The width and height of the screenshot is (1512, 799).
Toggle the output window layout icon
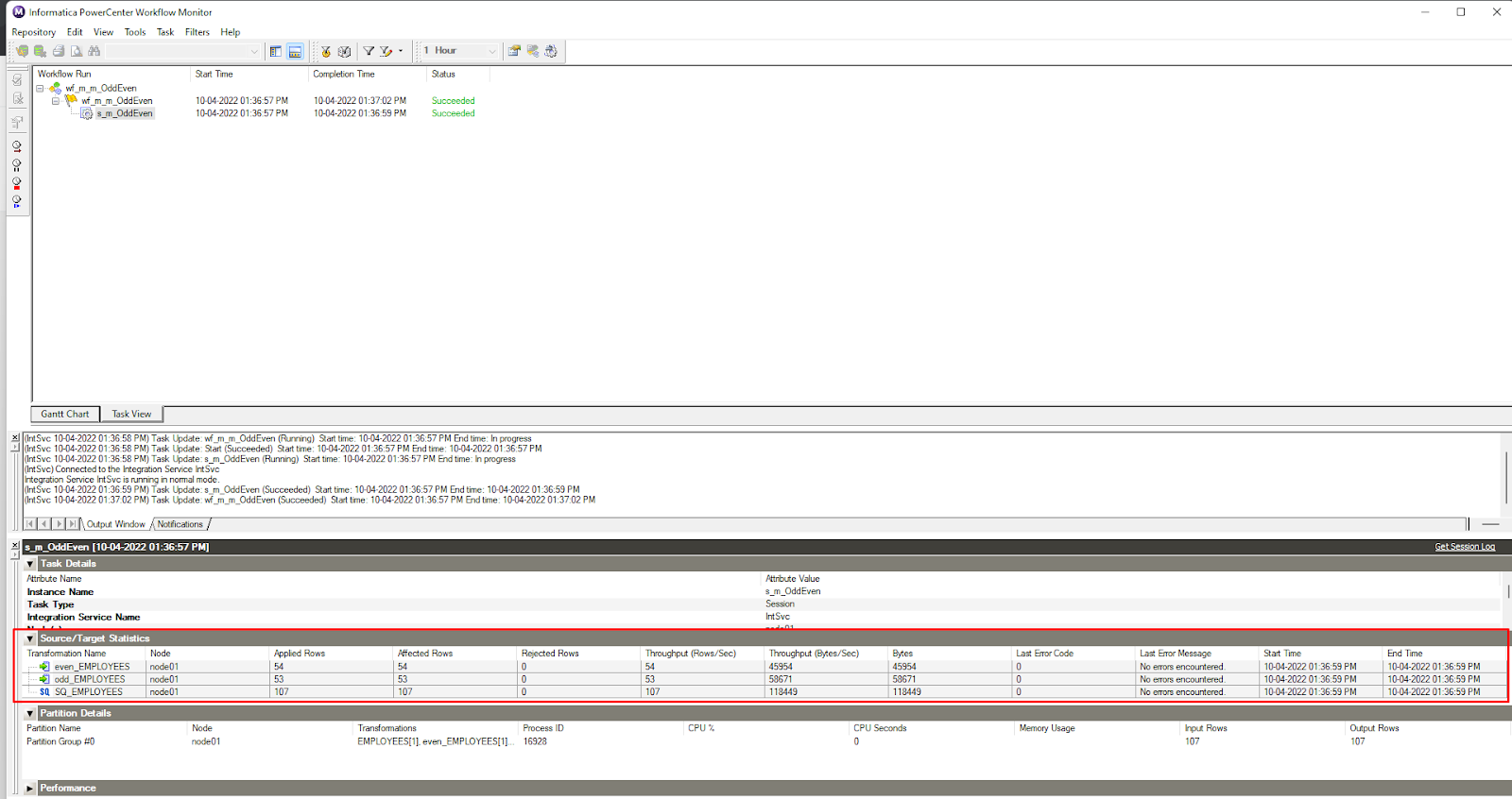click(295, 51)
